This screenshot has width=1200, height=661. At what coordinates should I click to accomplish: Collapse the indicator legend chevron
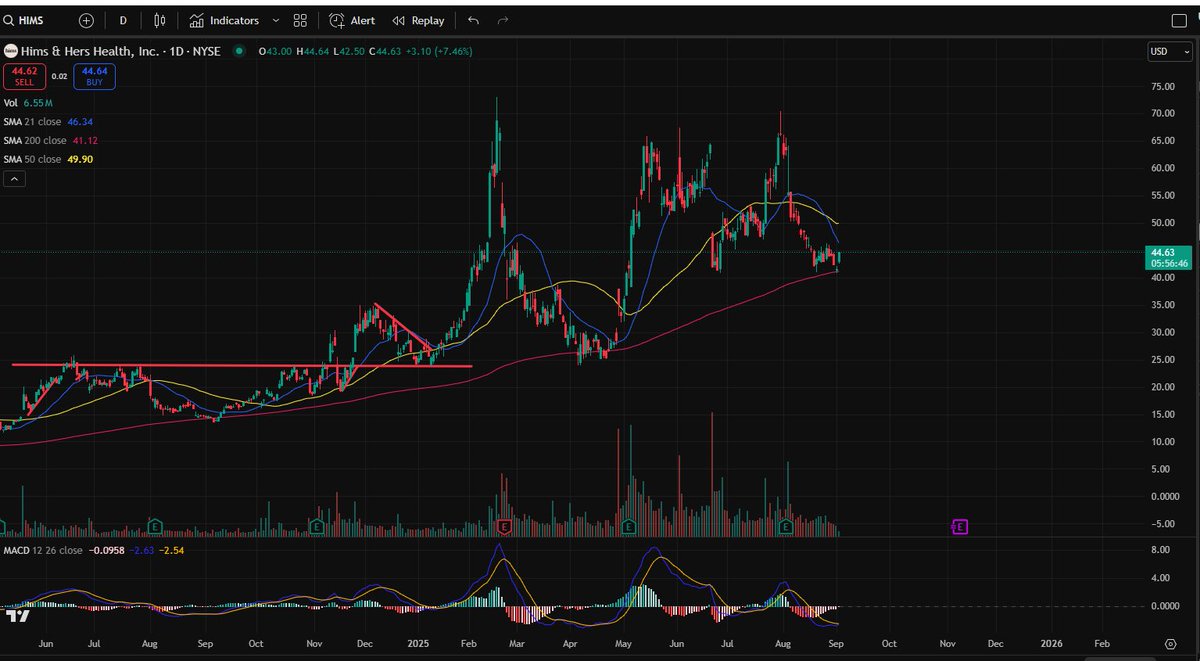point(15,179)
